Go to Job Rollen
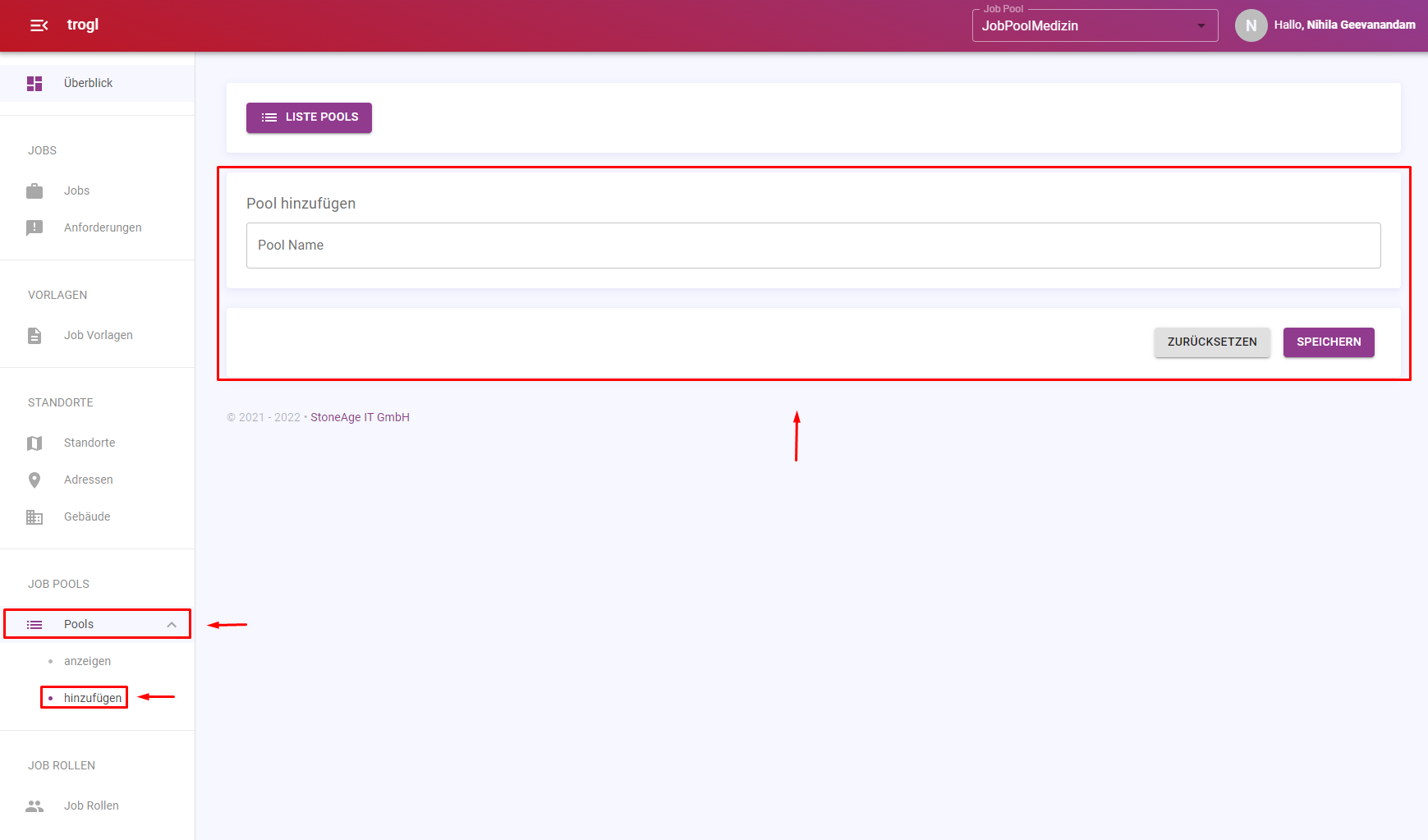Image resolution: width=1428 pixels, height=840 pixels. click(97, 806)
